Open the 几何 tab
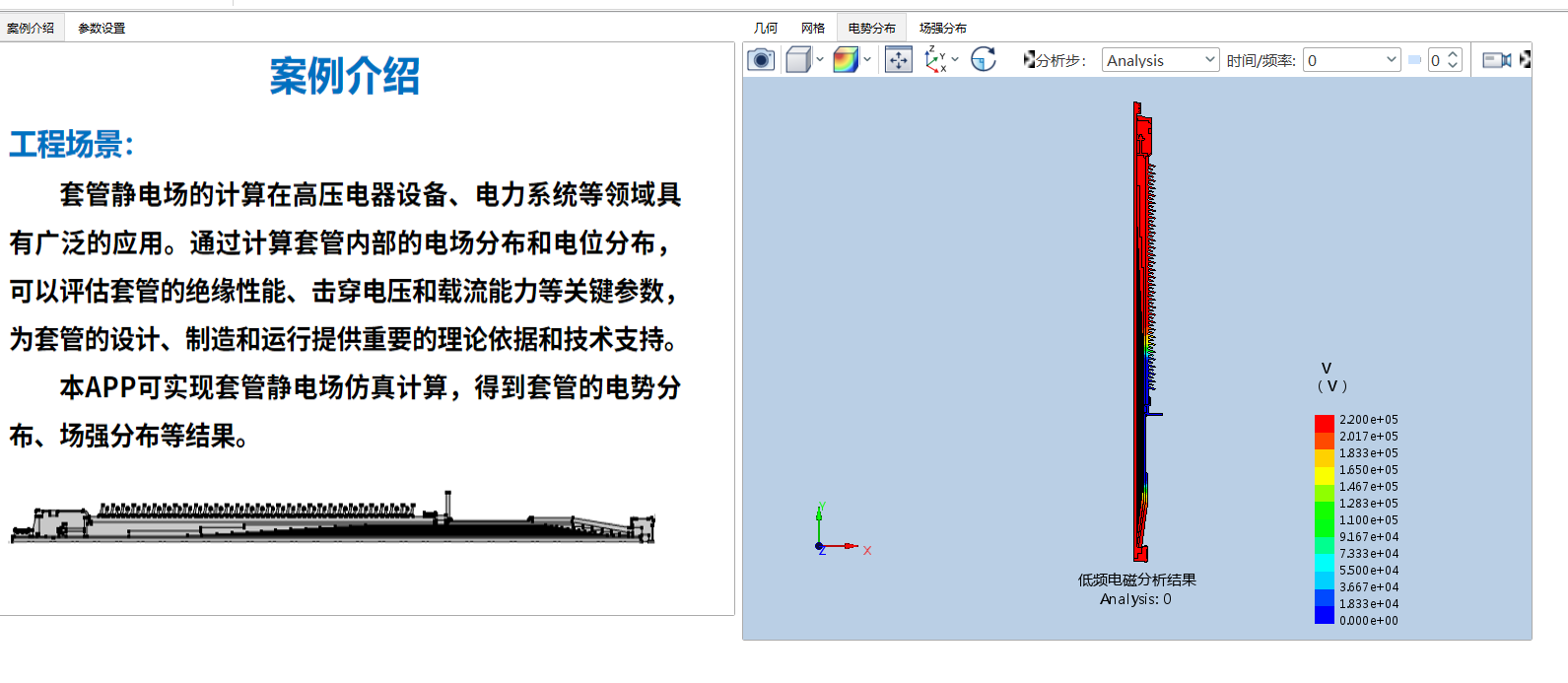 (766, 28)
